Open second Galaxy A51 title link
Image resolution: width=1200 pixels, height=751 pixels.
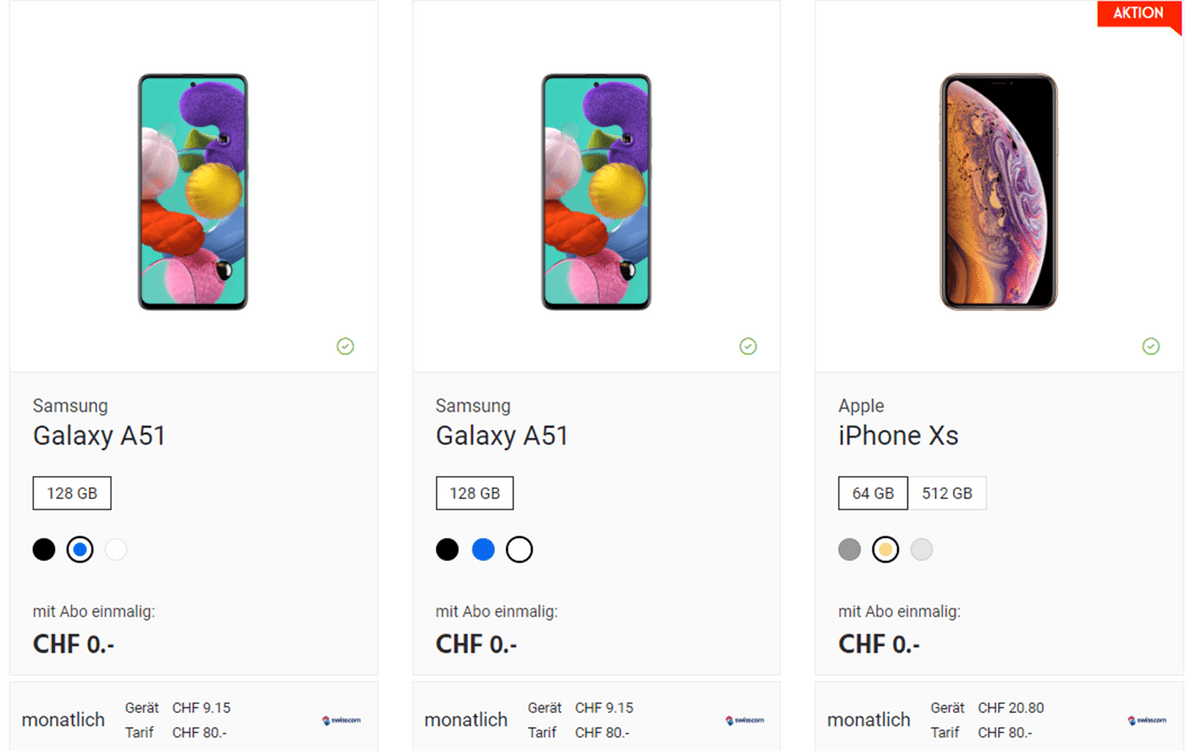pos(502,436)
